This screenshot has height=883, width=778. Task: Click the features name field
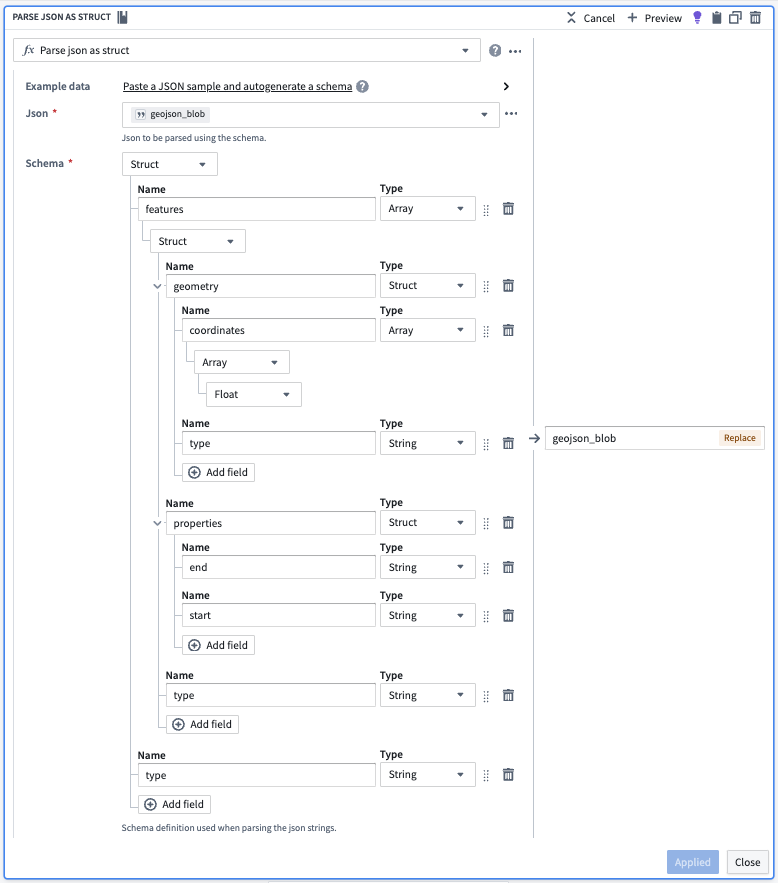coord(256,209)
